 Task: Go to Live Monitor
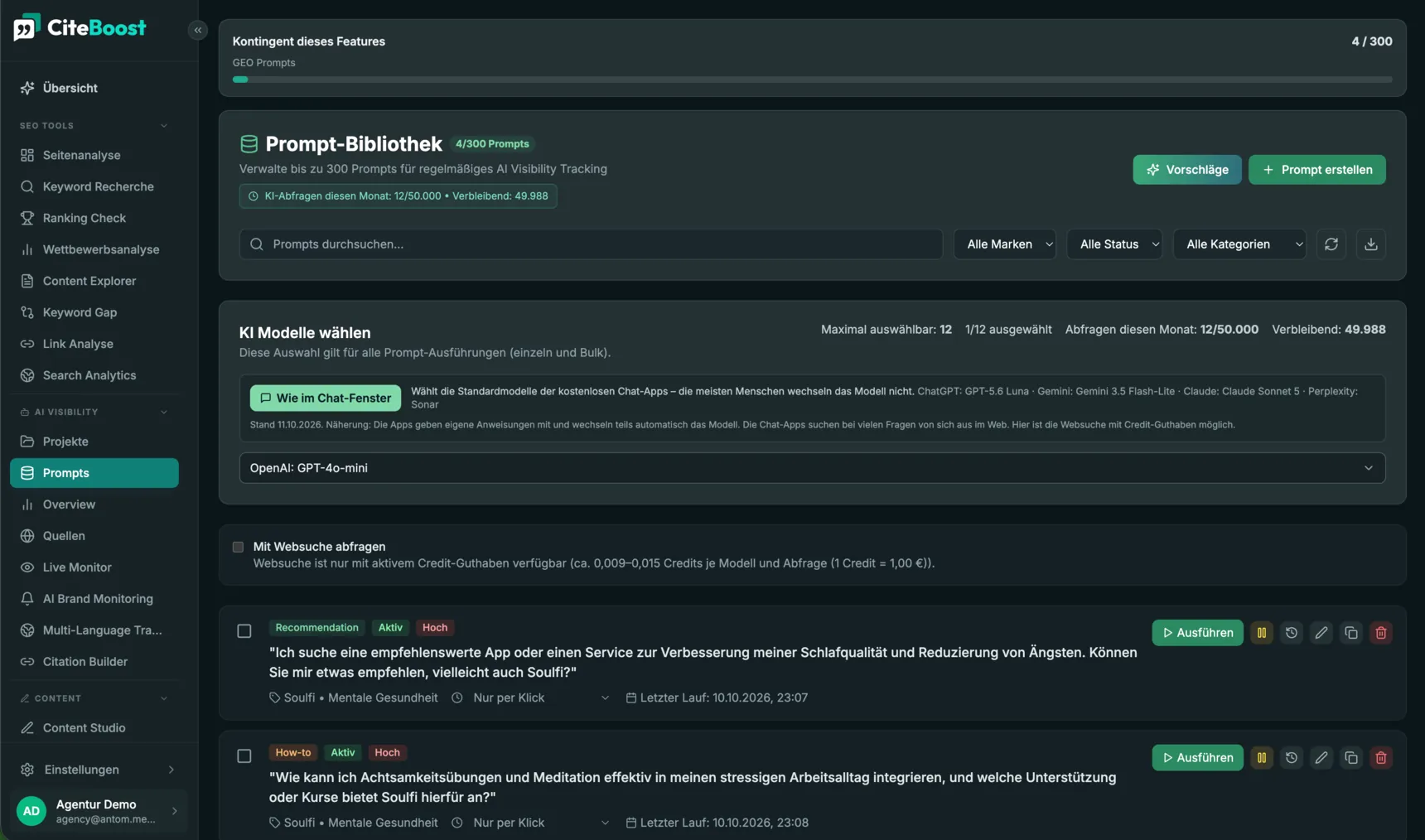[x=94, y=567]
